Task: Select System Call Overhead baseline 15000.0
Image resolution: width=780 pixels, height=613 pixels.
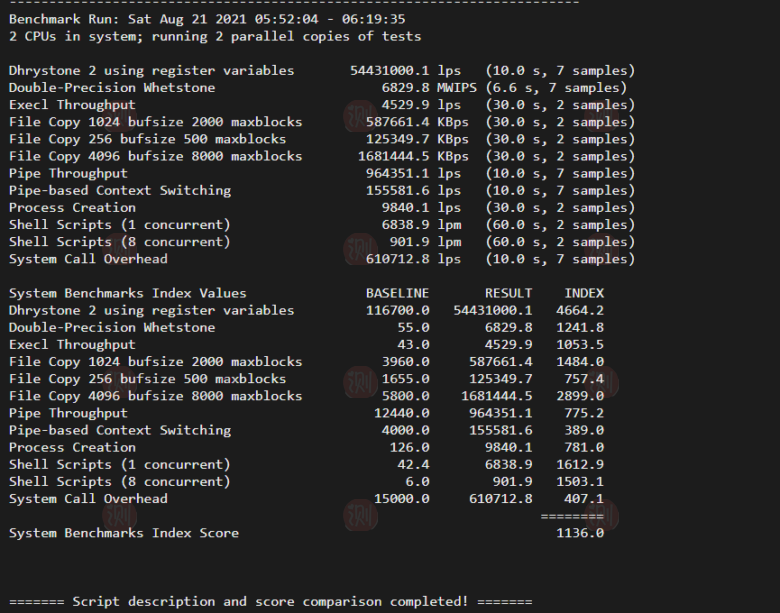Action: (x=401, y=500)
